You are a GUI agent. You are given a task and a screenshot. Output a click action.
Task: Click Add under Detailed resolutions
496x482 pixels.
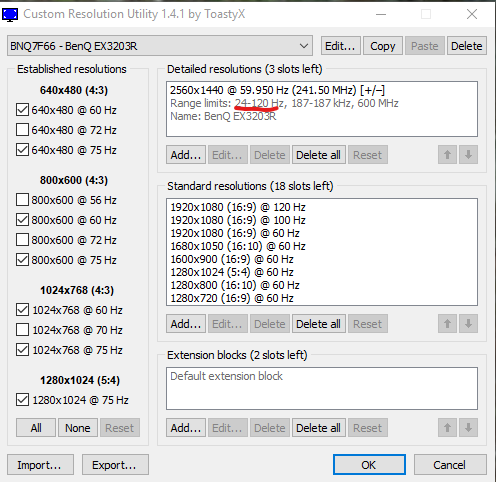[x=186, y=155]
